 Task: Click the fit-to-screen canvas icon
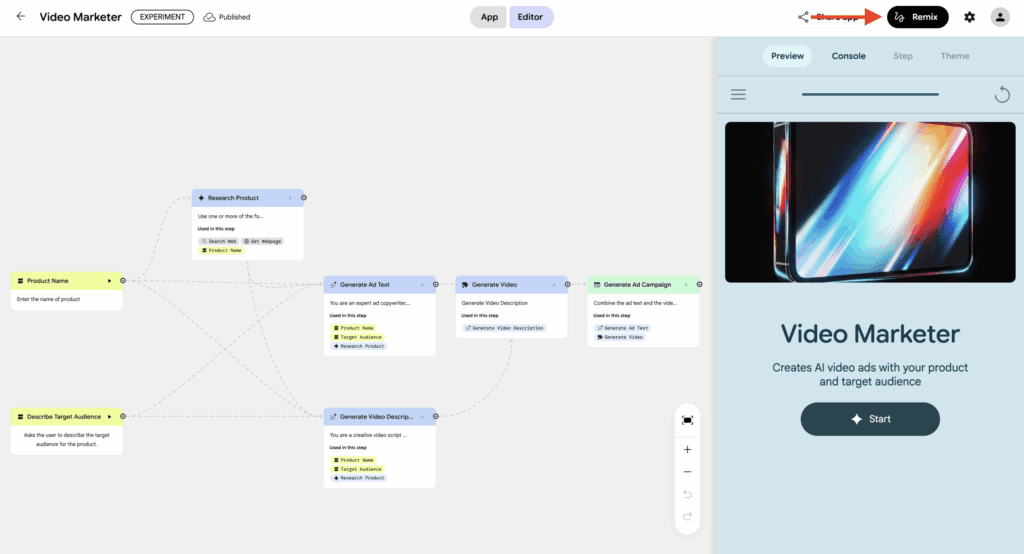tap(687, 421)
